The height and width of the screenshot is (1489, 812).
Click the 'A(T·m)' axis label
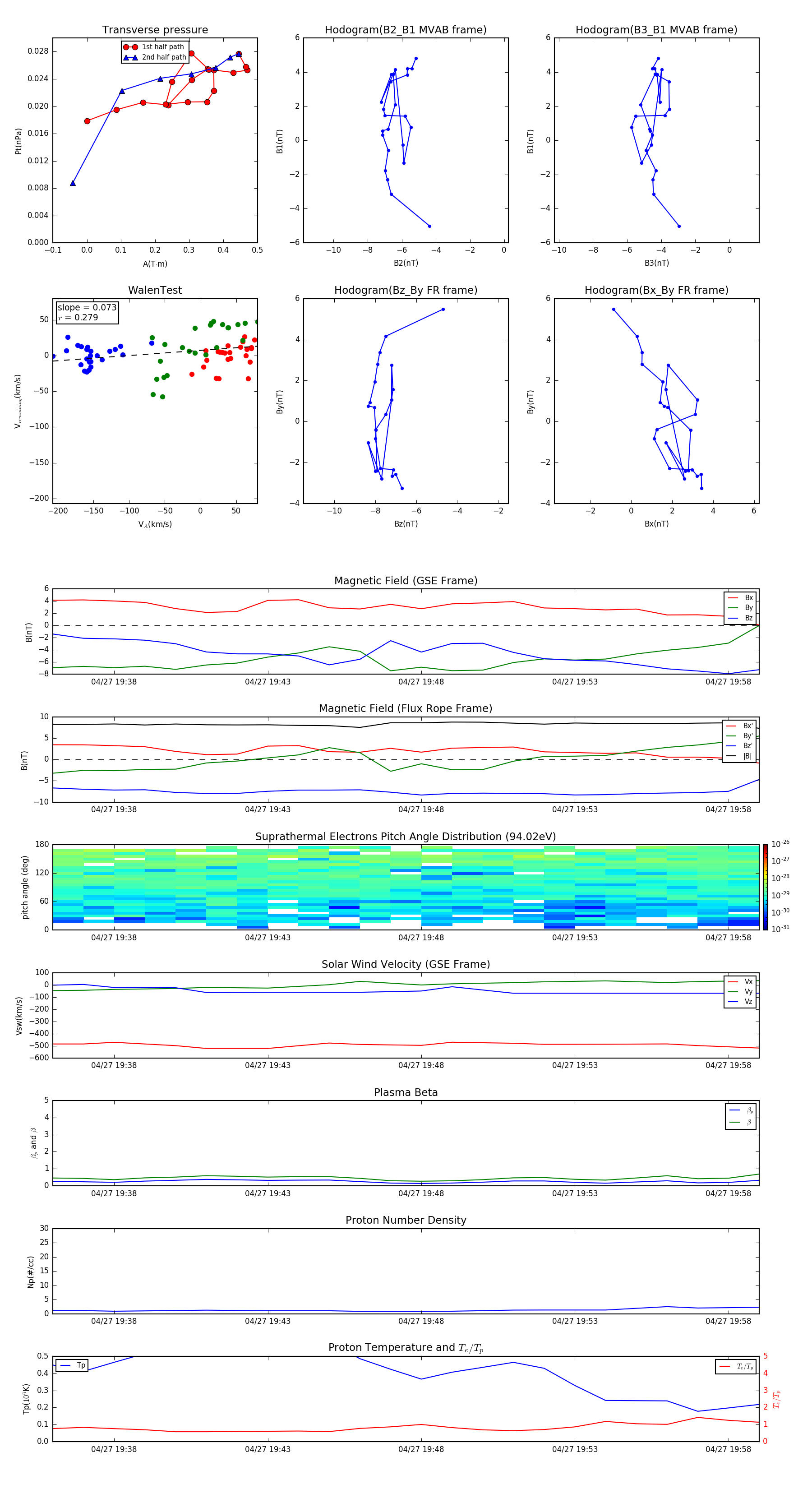click(155, 264)
